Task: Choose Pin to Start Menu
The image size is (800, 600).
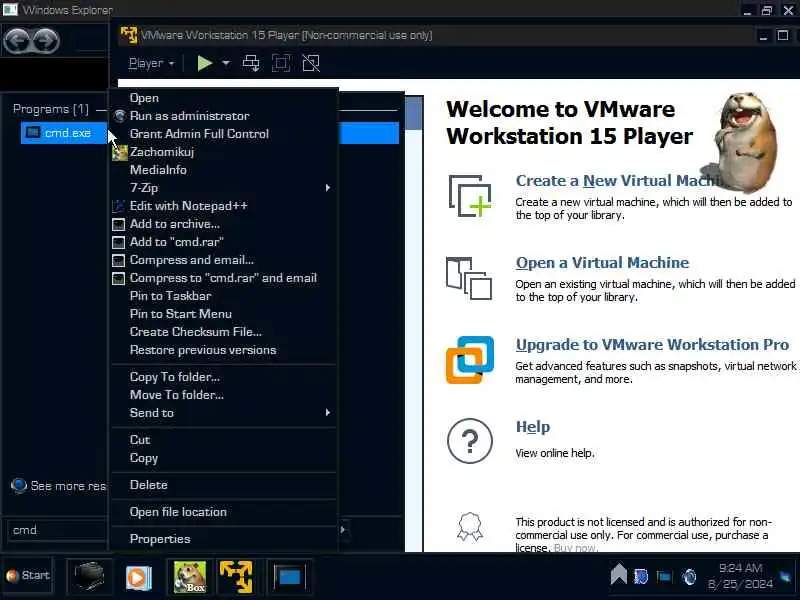Action: point(224,314)
